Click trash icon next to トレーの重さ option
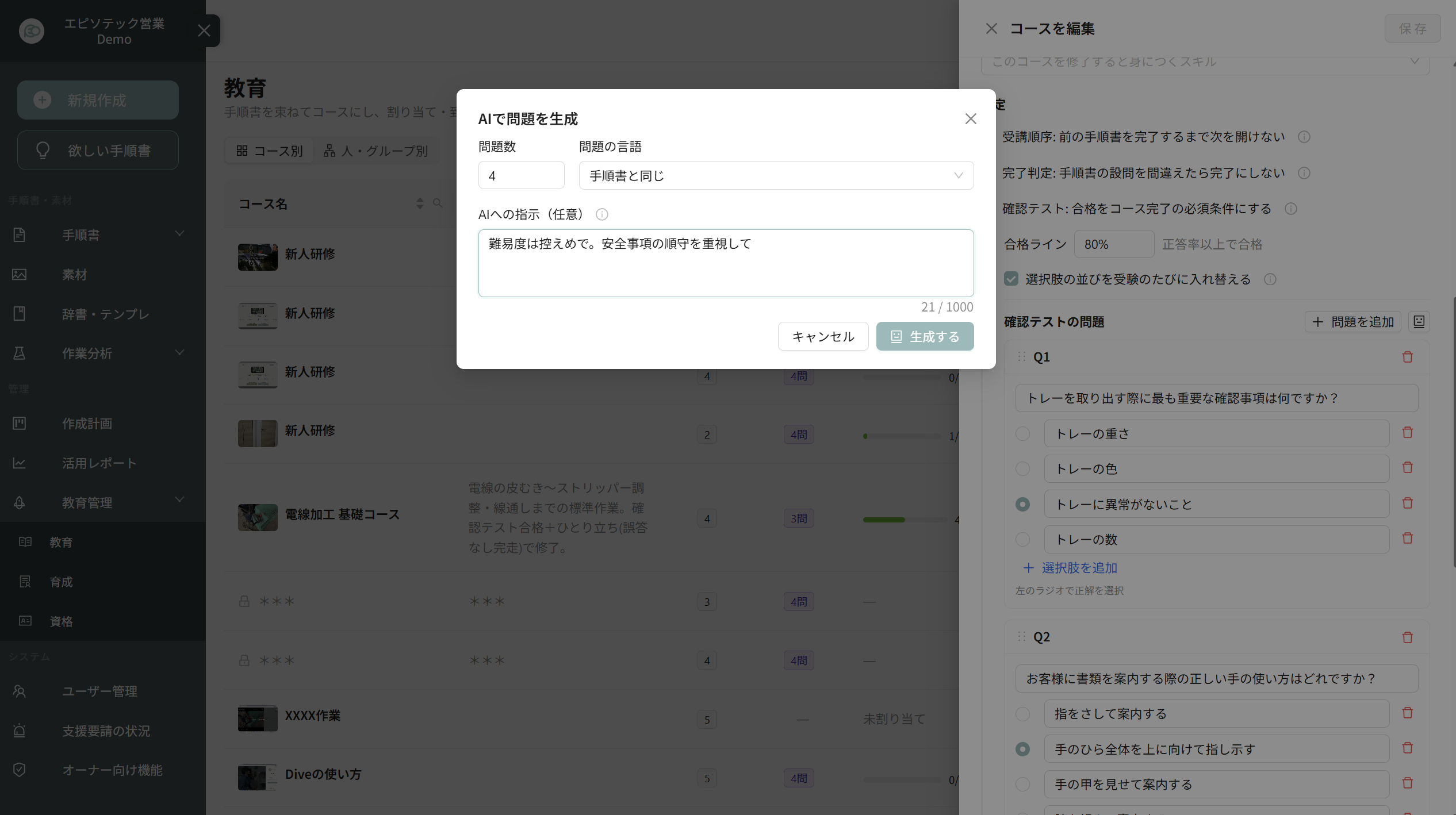This screenshot has width=1456, height=815. 1407,432
